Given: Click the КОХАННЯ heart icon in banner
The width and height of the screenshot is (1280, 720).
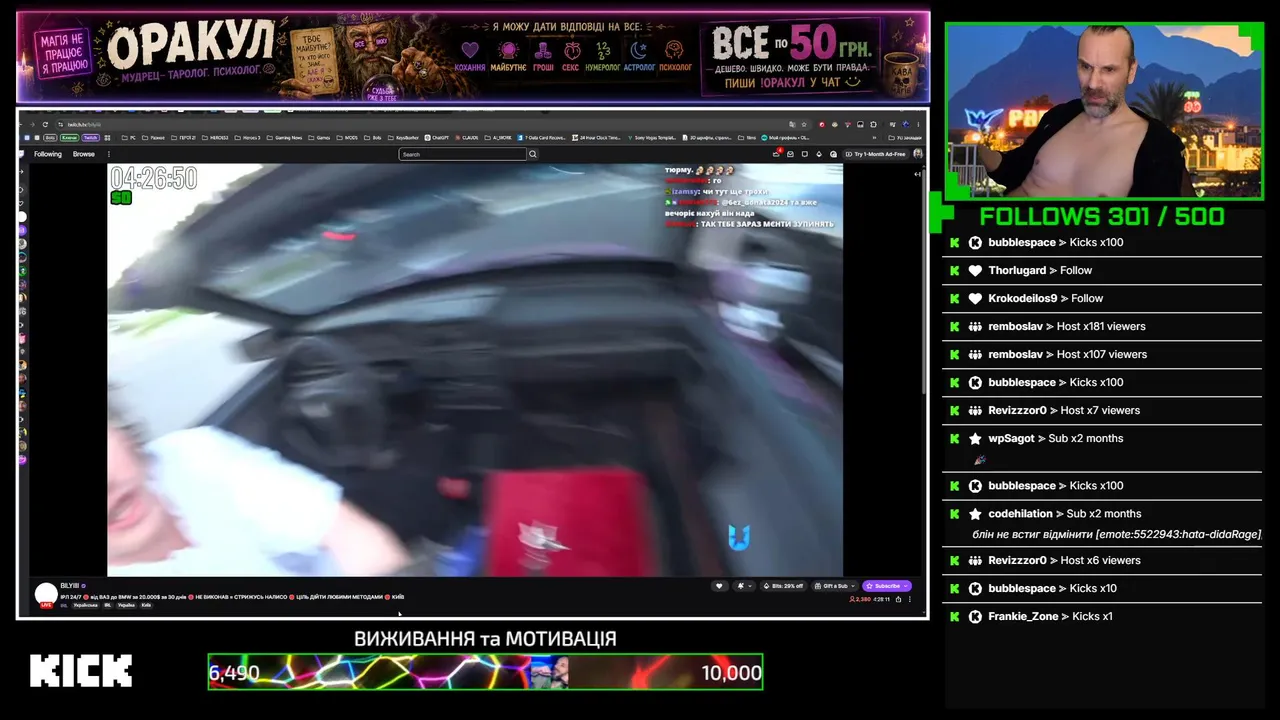Looking at the screenshot, I should coord(470,50).
